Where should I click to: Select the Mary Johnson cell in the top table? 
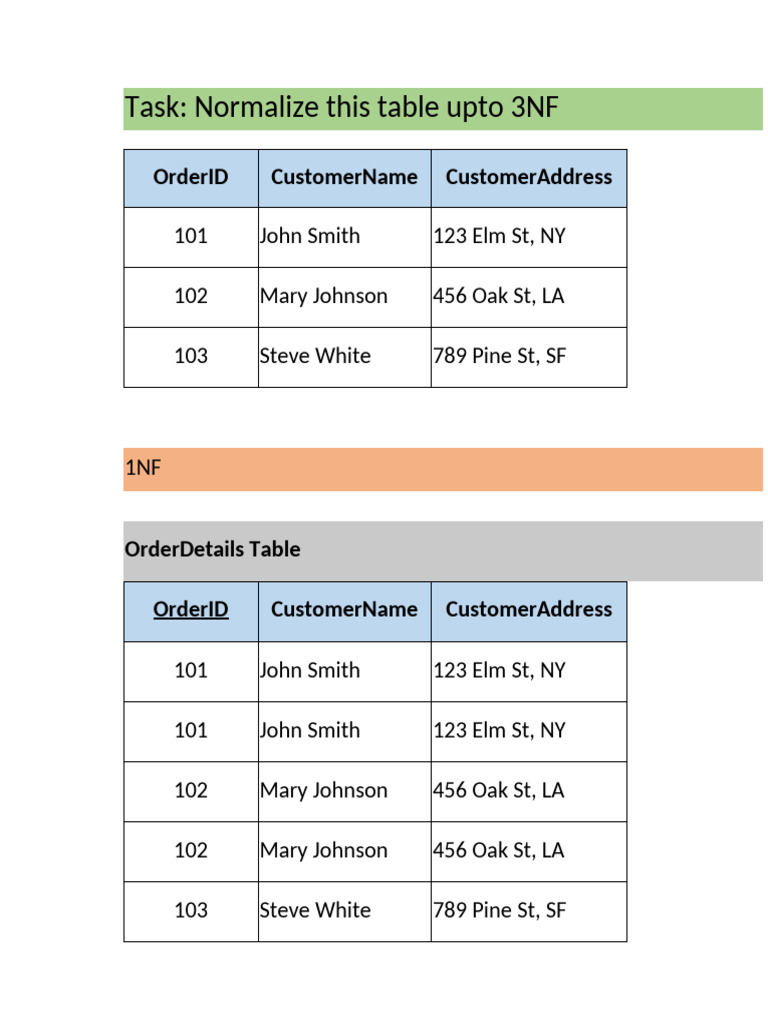point(324,297)
